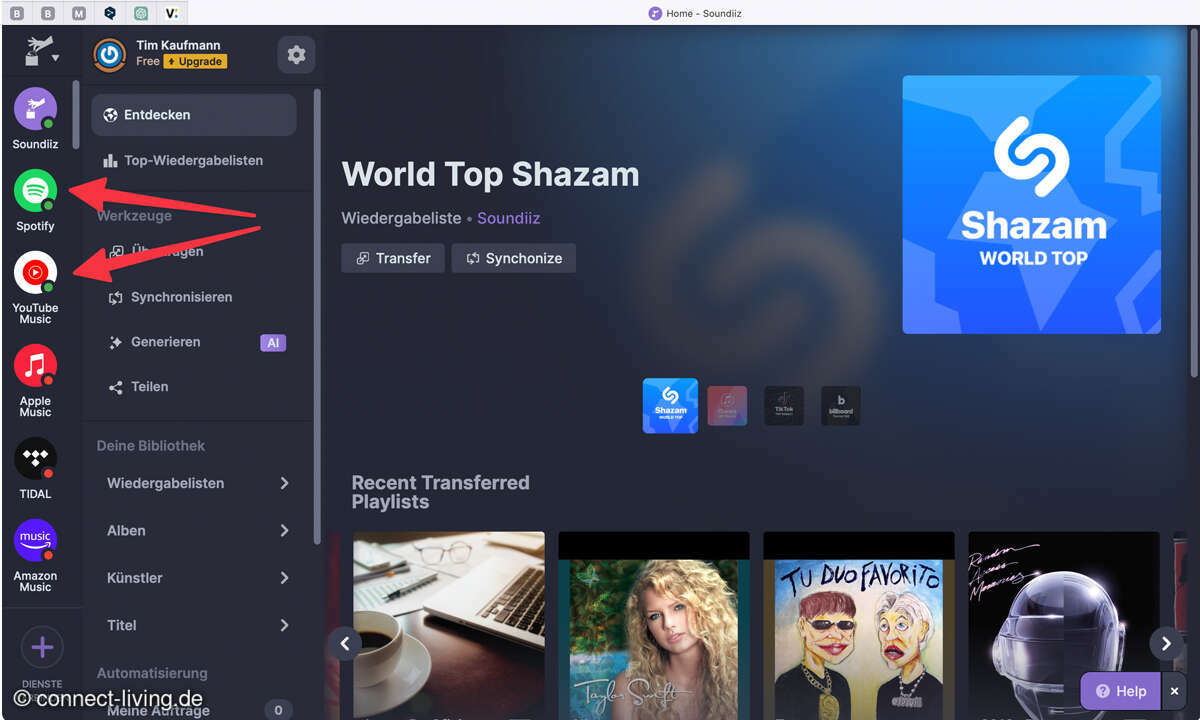Screen dimensions: 1200x720
Task: Click the Automatisierung section label
Action: pos(152,673)
